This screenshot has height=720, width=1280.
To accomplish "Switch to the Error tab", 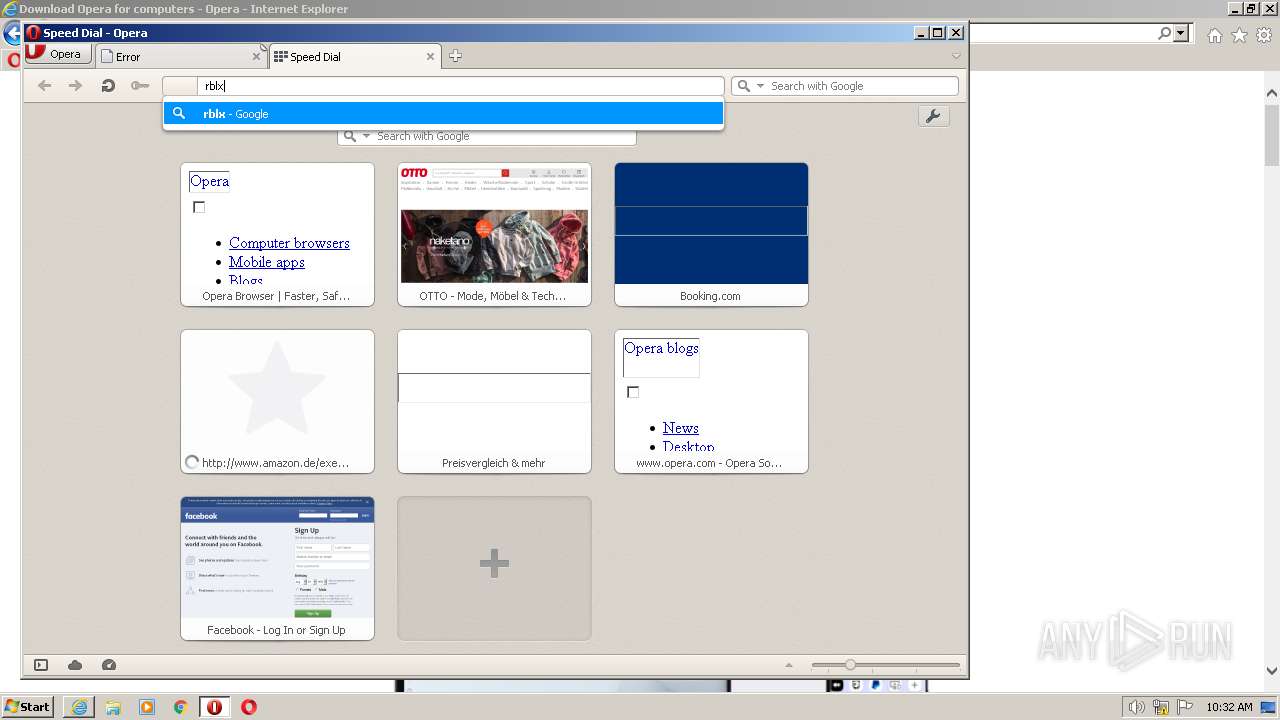I will (x=181, y=57).
